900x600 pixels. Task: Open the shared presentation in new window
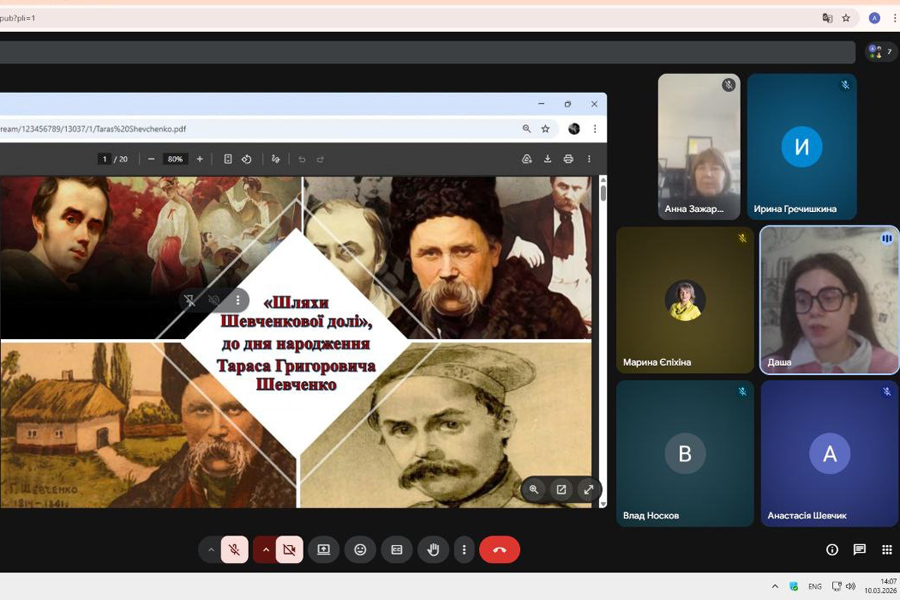point(561,489)
